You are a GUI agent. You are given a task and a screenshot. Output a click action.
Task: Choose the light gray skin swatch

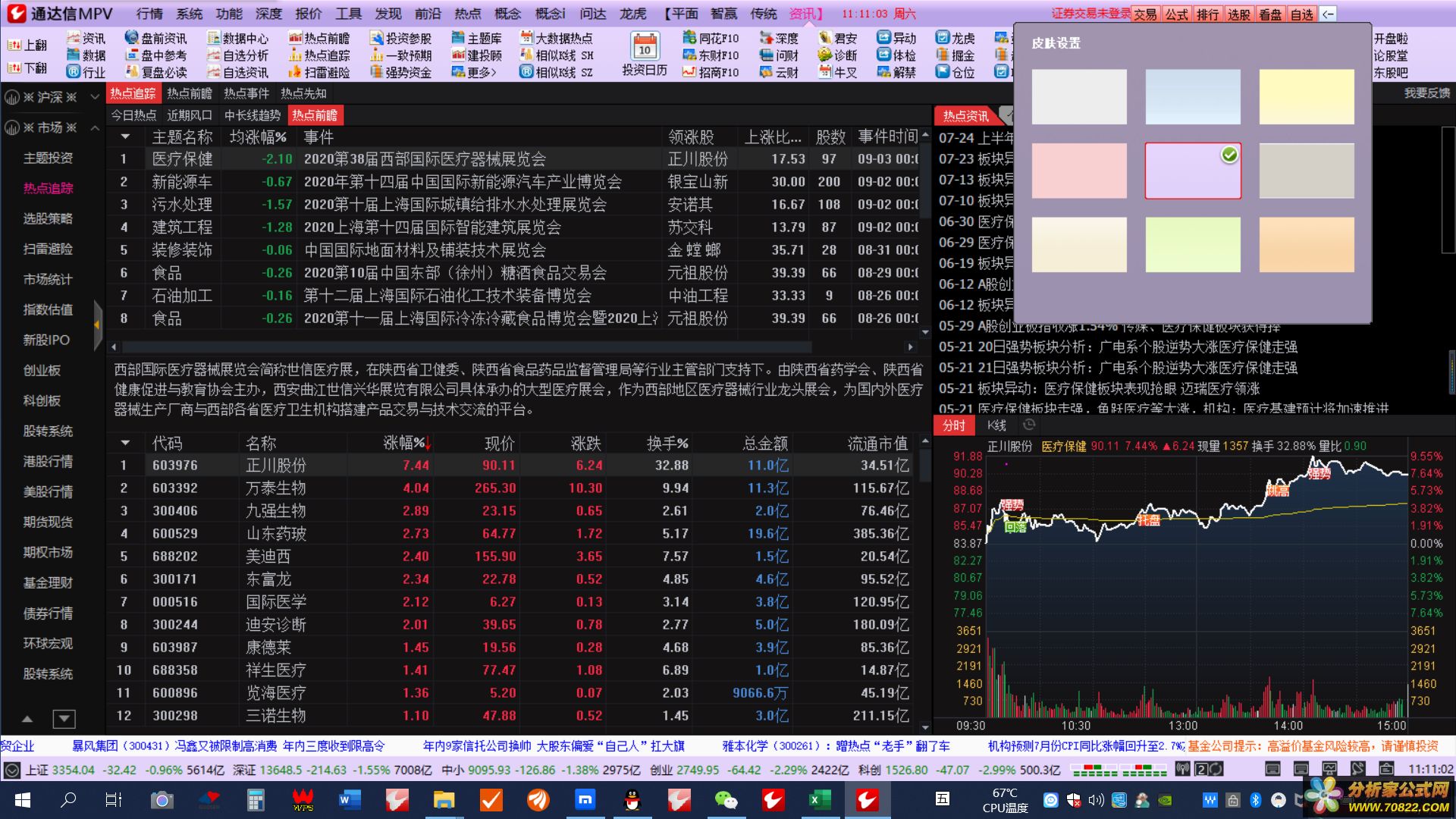tap(1079, 97)
